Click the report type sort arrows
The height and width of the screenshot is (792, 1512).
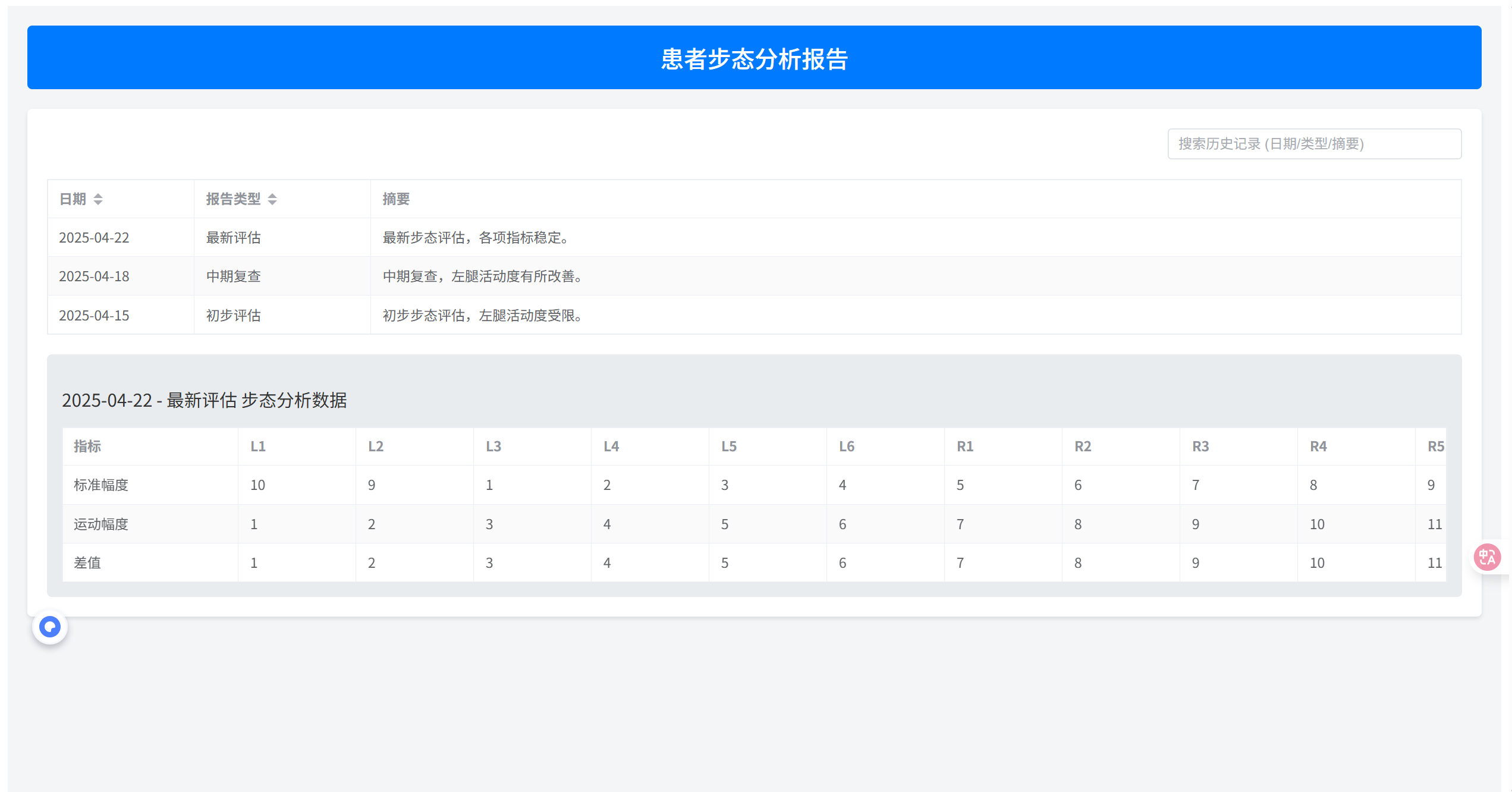[272, 199]
